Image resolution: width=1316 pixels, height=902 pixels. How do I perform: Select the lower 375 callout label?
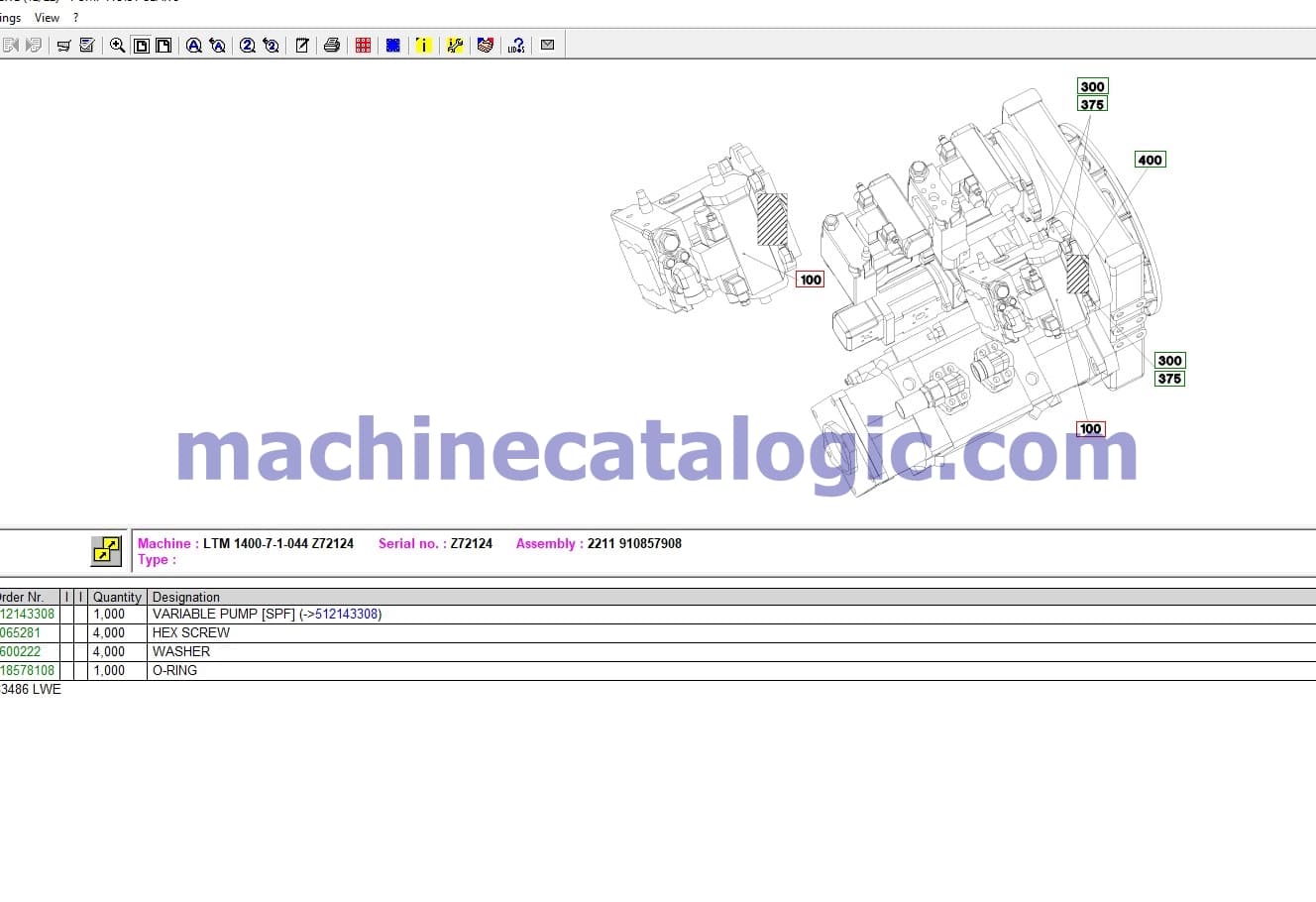pyautogui.click(x=1169, y=379)
